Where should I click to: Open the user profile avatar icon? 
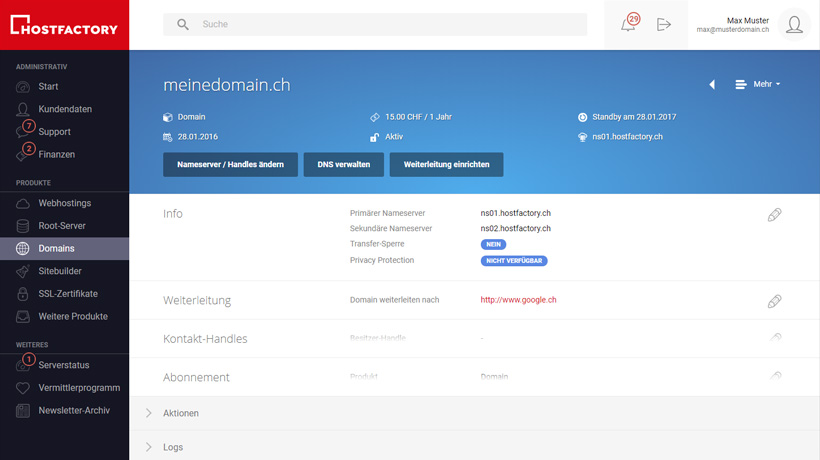click(794, 25)
